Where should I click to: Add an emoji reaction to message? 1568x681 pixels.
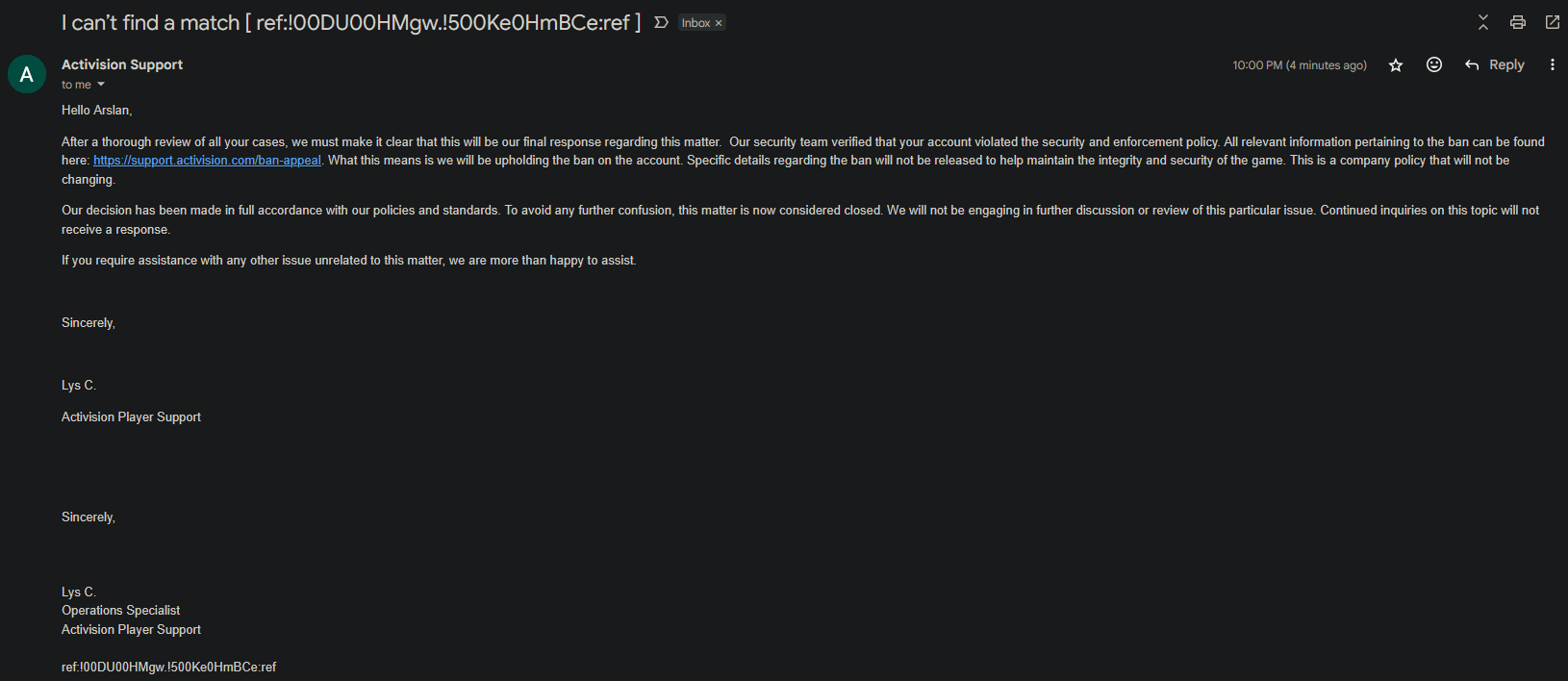click(1434, 64)
